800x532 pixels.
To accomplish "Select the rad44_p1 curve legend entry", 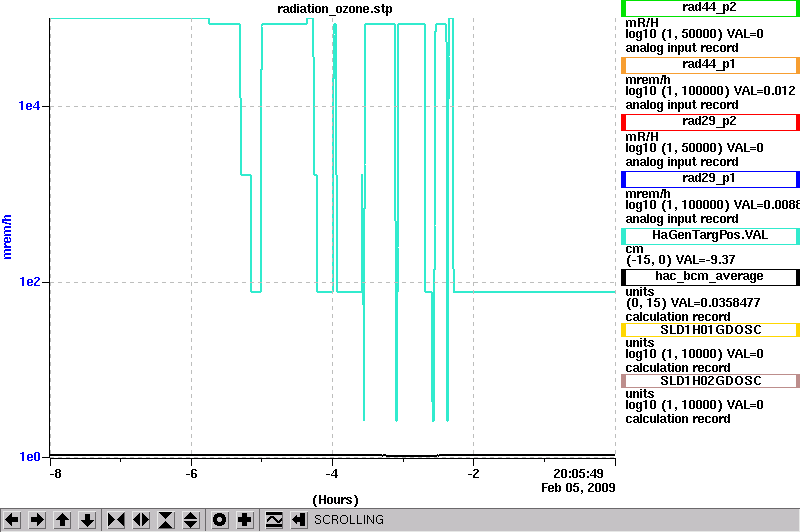I will [710, 65].
